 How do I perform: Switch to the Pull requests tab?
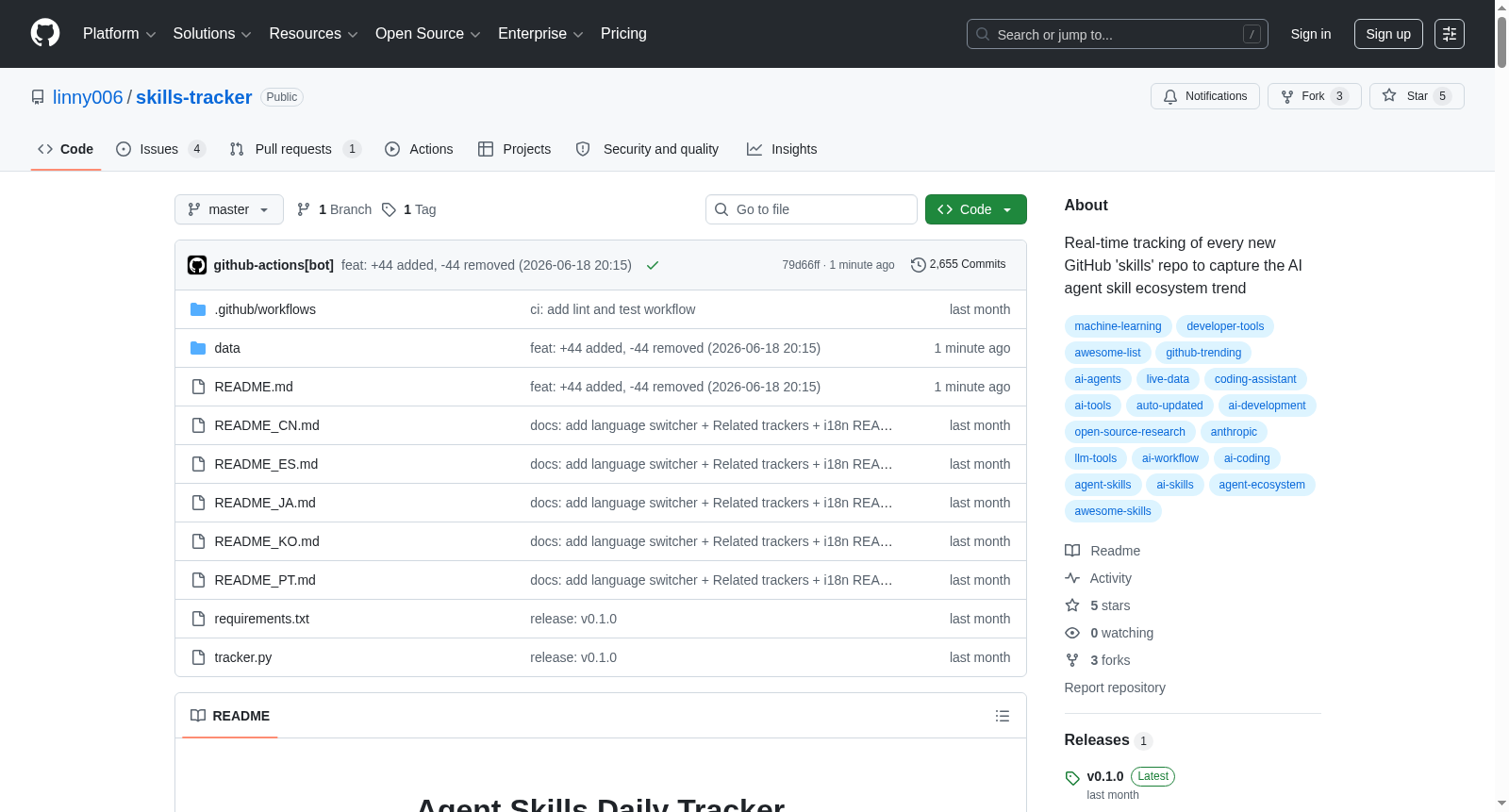[295, 149]
